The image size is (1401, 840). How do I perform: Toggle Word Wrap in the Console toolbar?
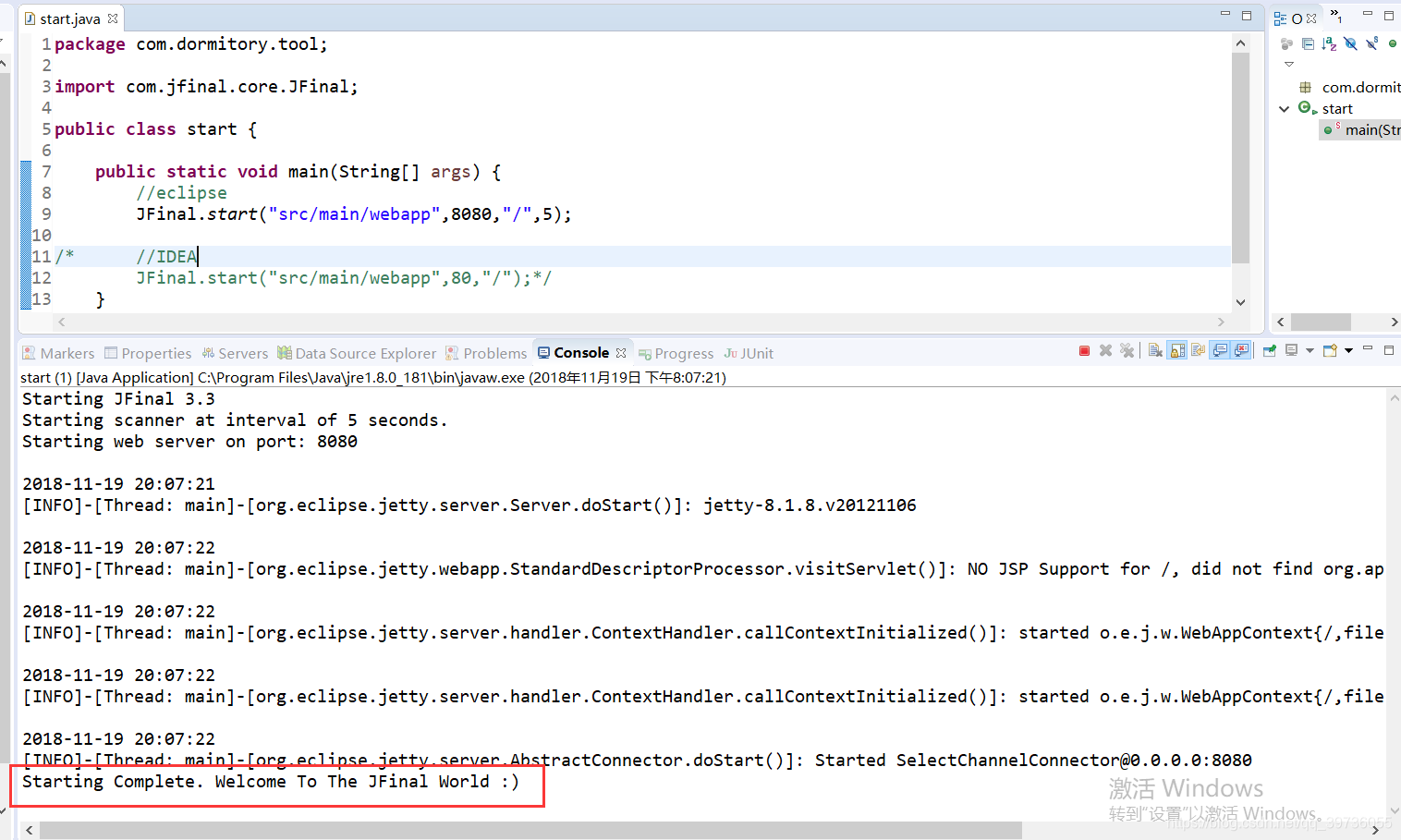(1199, 351)
